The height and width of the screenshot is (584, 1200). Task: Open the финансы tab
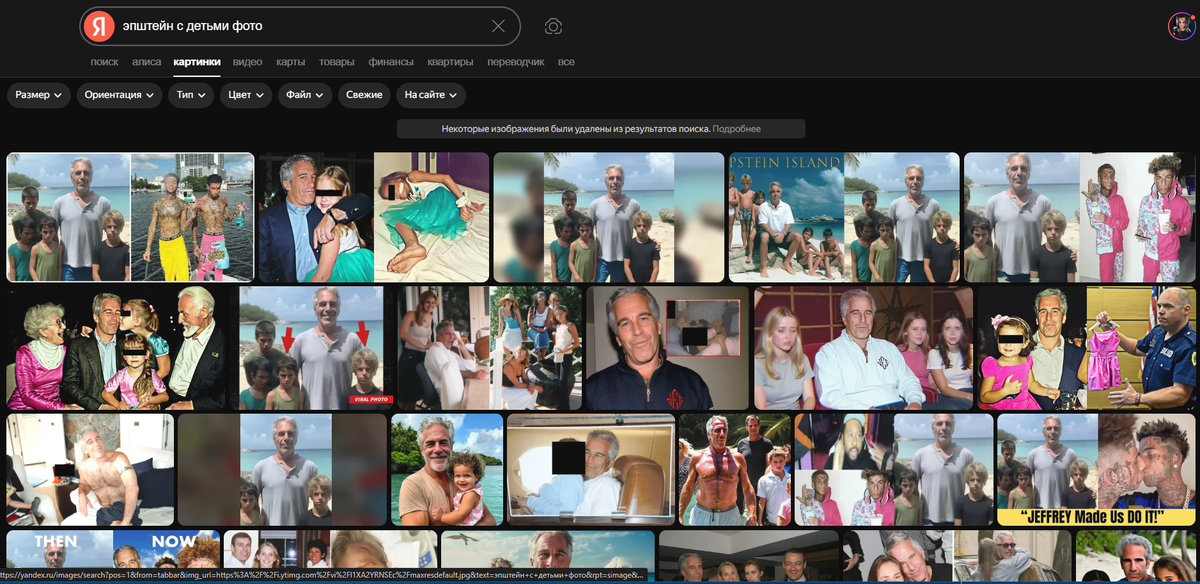pyautogui.click(x=391, y=62)
